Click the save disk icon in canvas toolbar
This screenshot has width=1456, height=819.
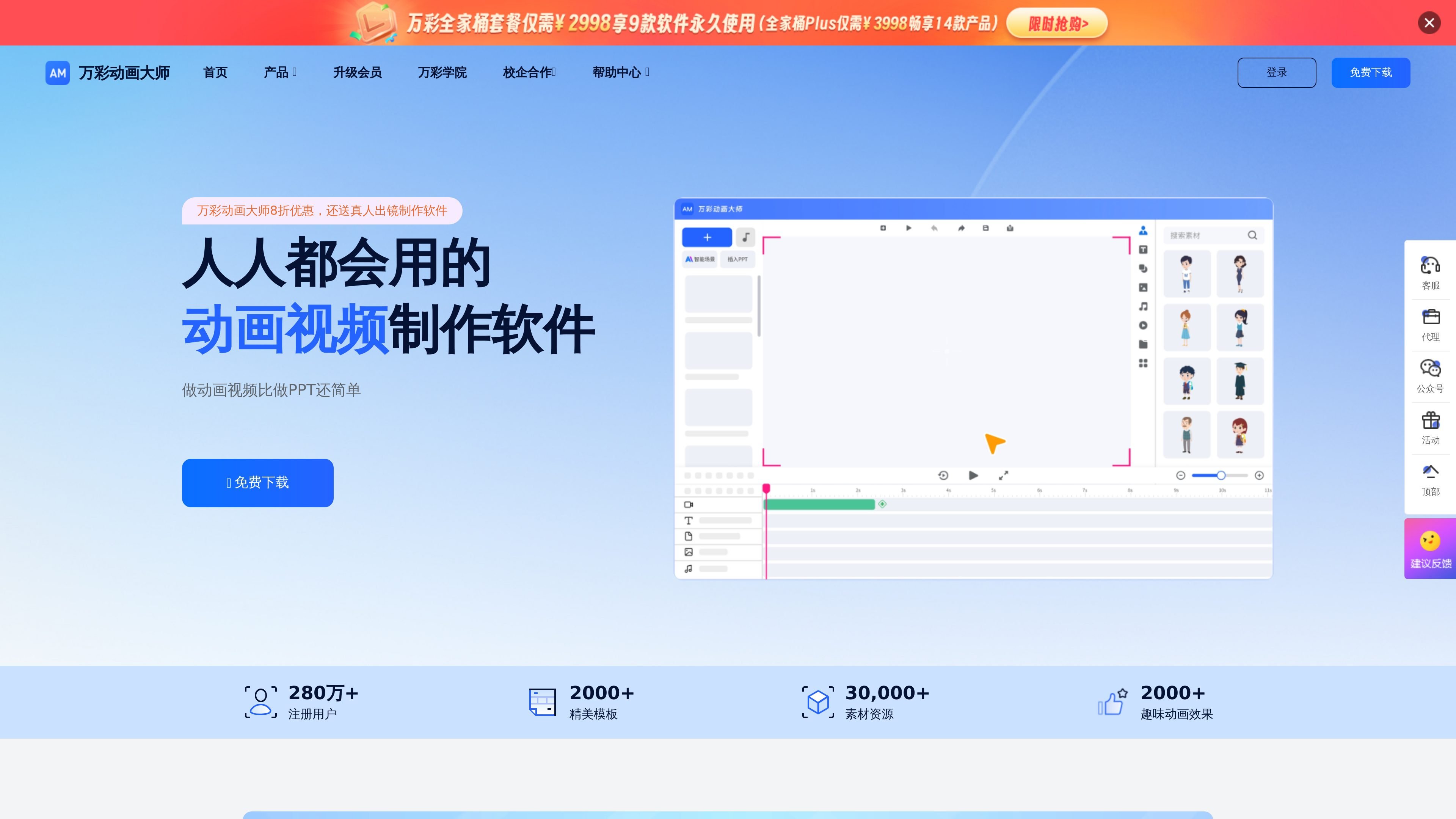click(986, 228)
